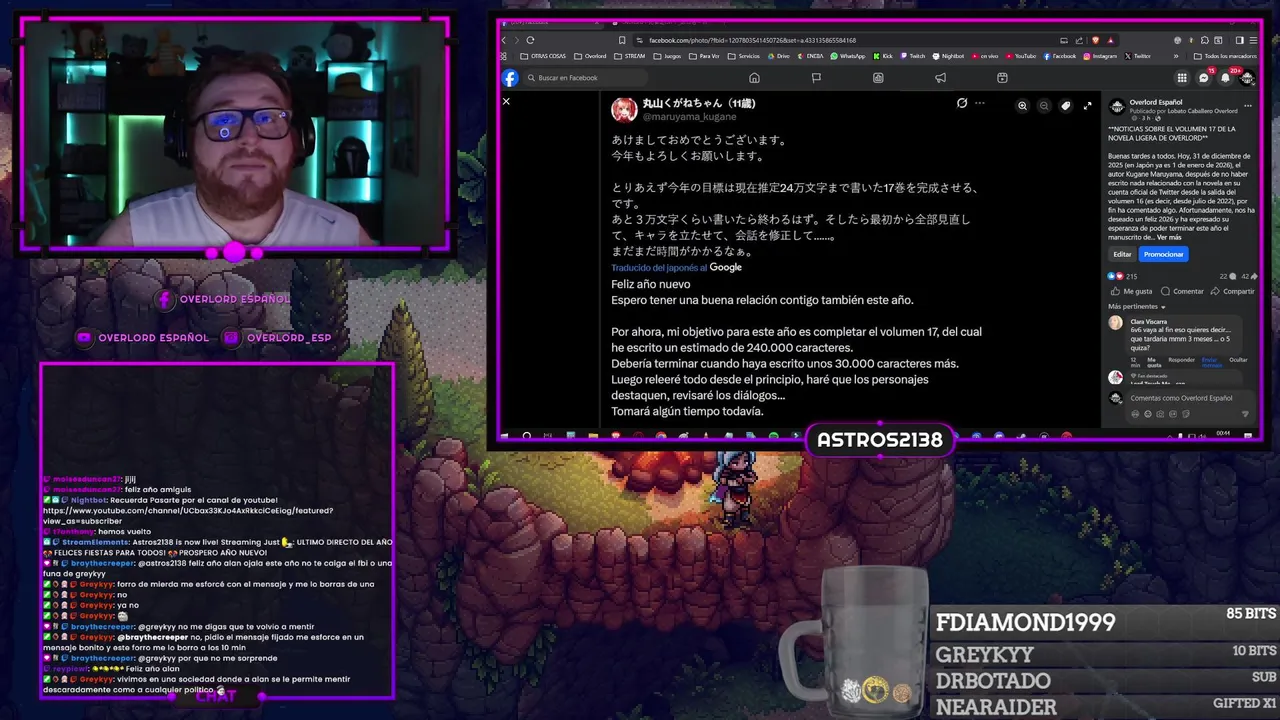Screen dimensions: 1280x720
Task: Open Overlord Español page name link
Action: point(1155,102)
